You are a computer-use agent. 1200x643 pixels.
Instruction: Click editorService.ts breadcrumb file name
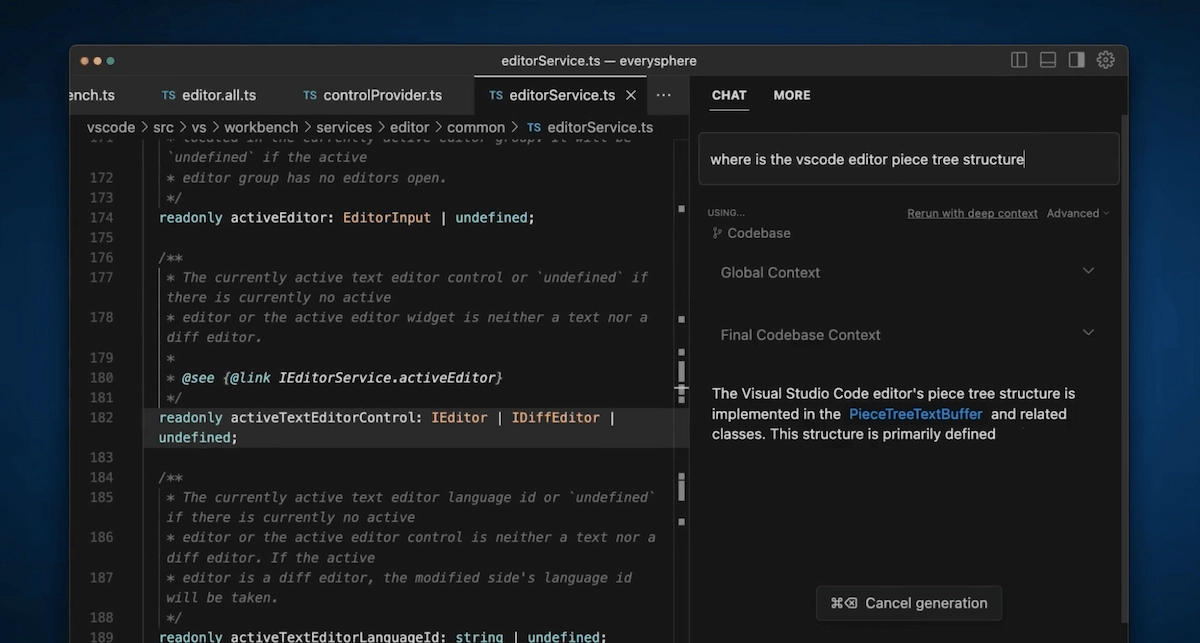pyautogui.click(x=600, y=127)
